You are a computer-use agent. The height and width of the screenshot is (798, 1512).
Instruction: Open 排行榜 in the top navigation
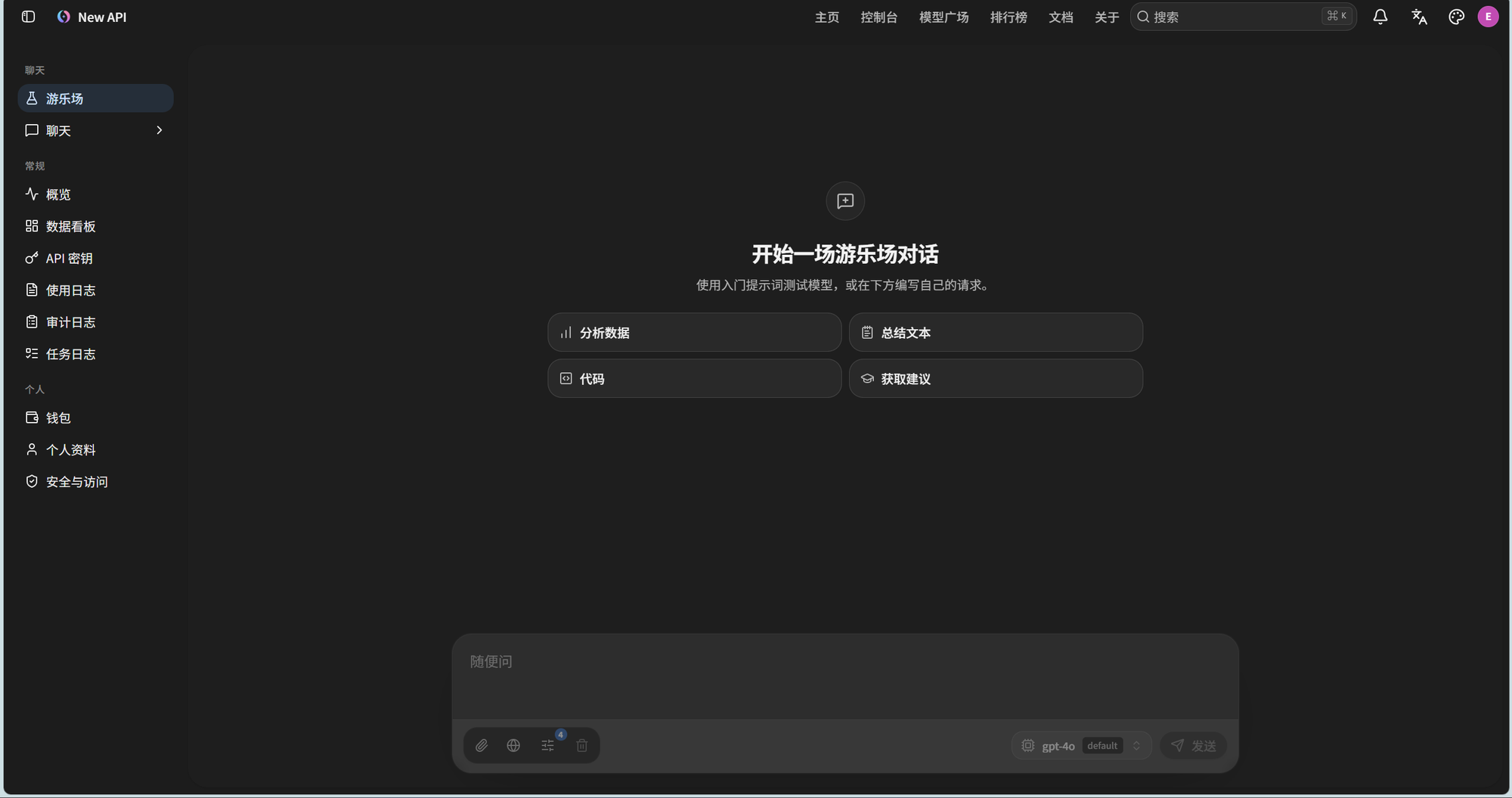click(1009, 17)
